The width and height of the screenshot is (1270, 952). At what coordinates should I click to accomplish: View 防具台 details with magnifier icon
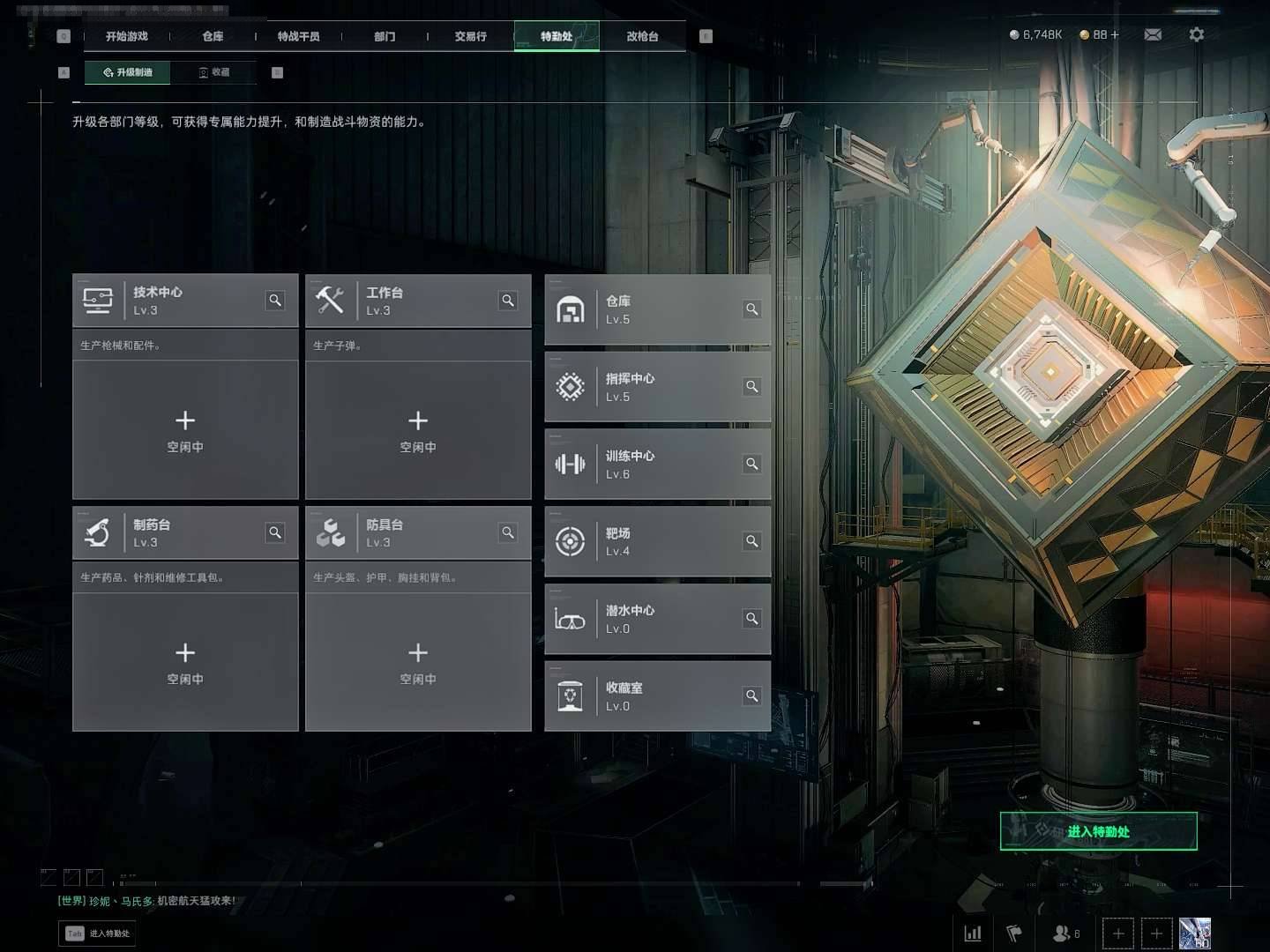click(x=508, y=532)
